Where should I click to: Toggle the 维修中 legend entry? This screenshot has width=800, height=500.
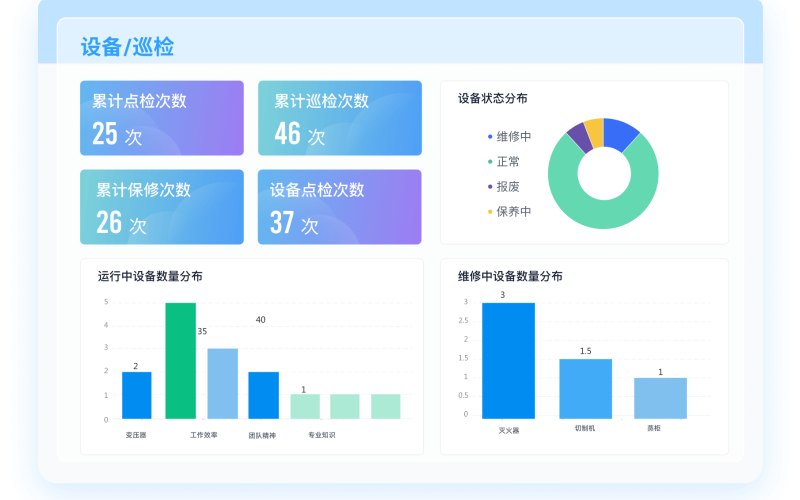(509, 136)
